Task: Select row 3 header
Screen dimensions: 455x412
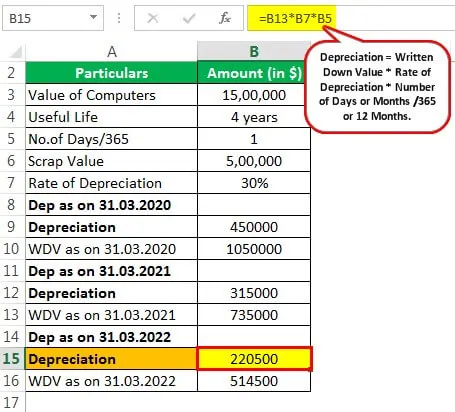Action: 12,95
